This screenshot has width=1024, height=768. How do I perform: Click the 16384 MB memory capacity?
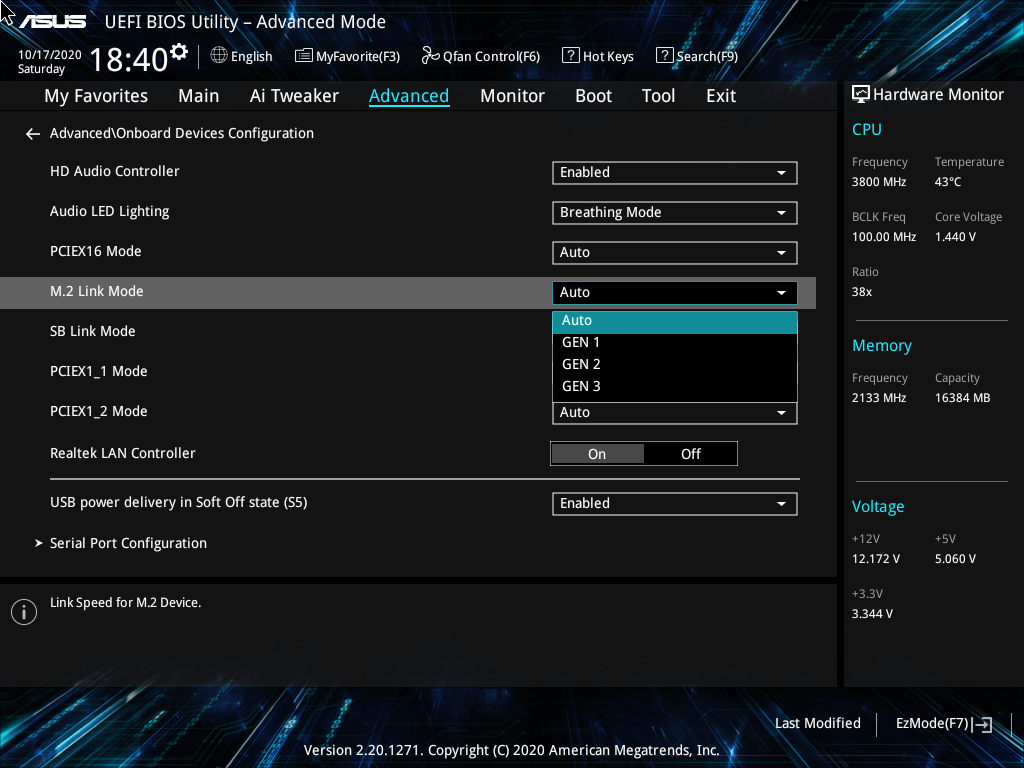(x=963, y=398)
